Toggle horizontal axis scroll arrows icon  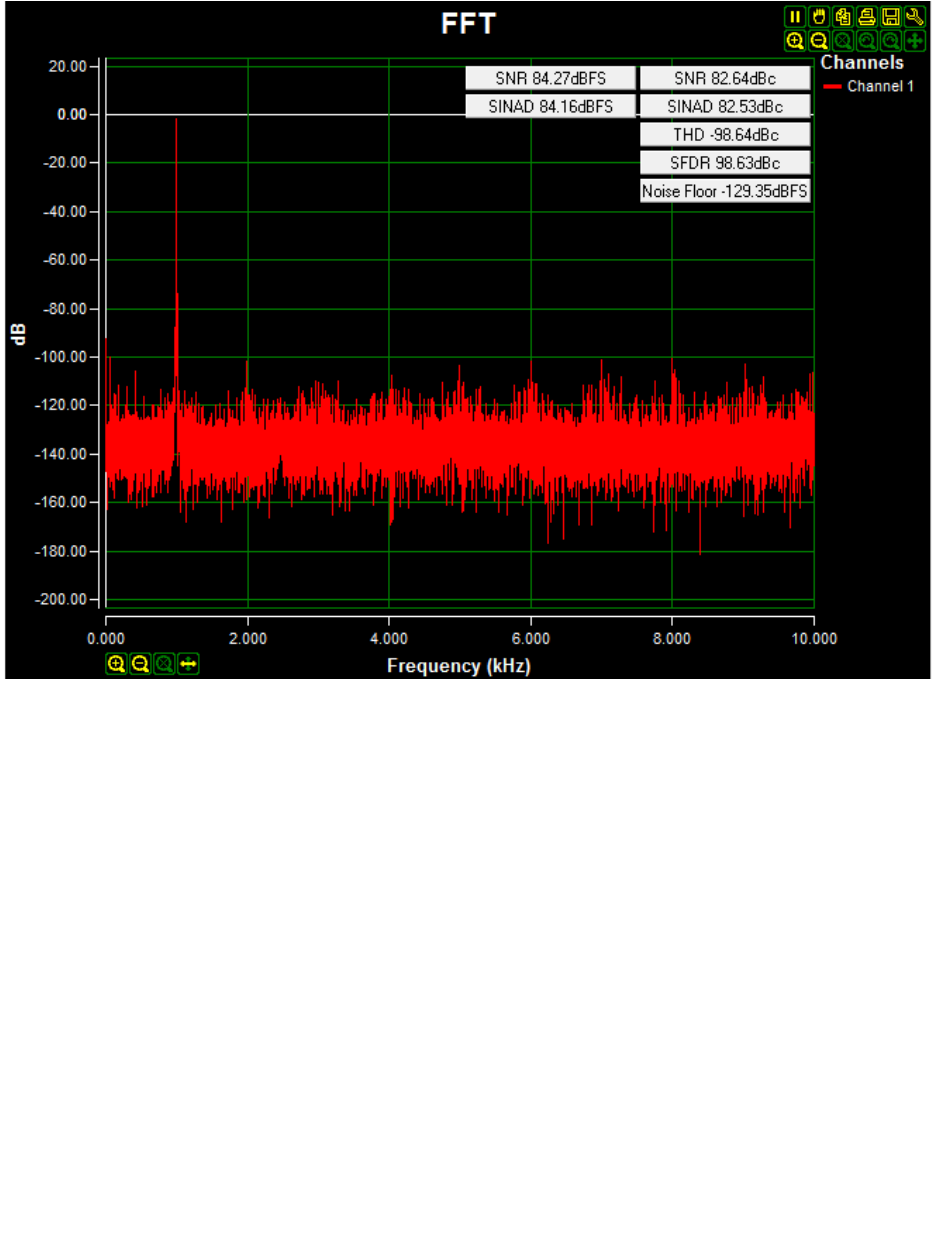(188, 663)
